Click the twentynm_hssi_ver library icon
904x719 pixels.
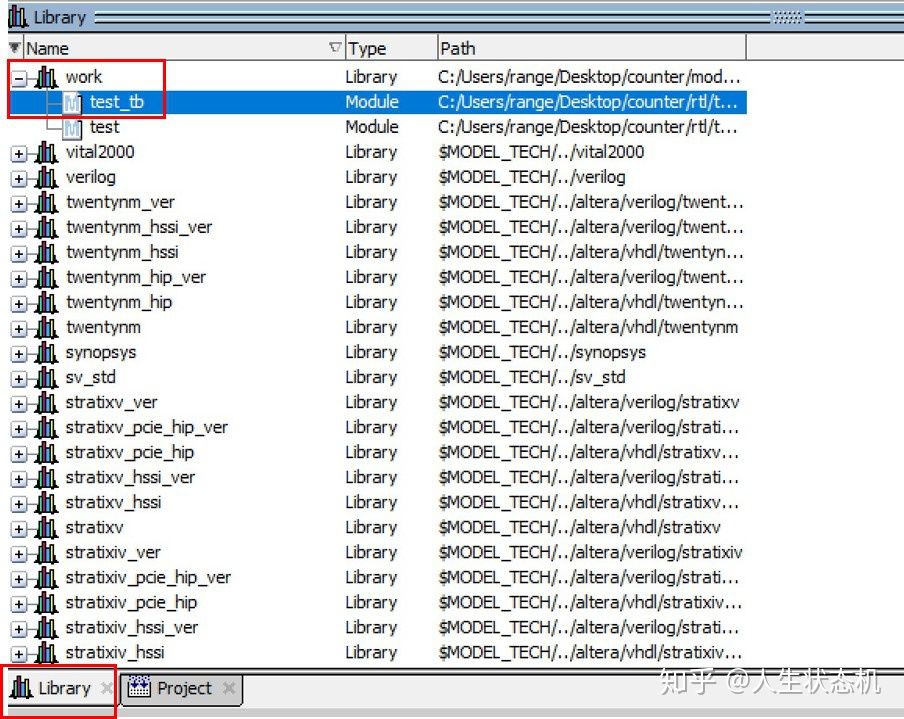(46, 228)
